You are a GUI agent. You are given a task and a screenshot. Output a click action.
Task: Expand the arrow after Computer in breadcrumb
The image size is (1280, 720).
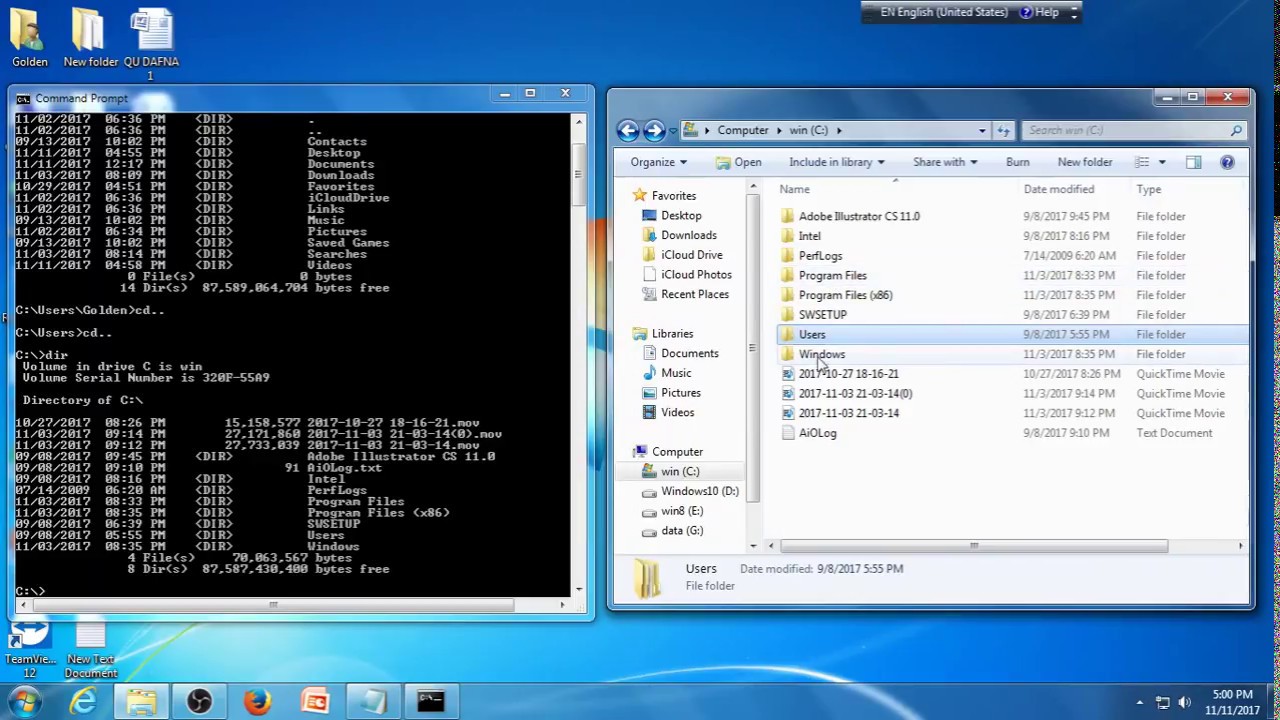(779, 130)
